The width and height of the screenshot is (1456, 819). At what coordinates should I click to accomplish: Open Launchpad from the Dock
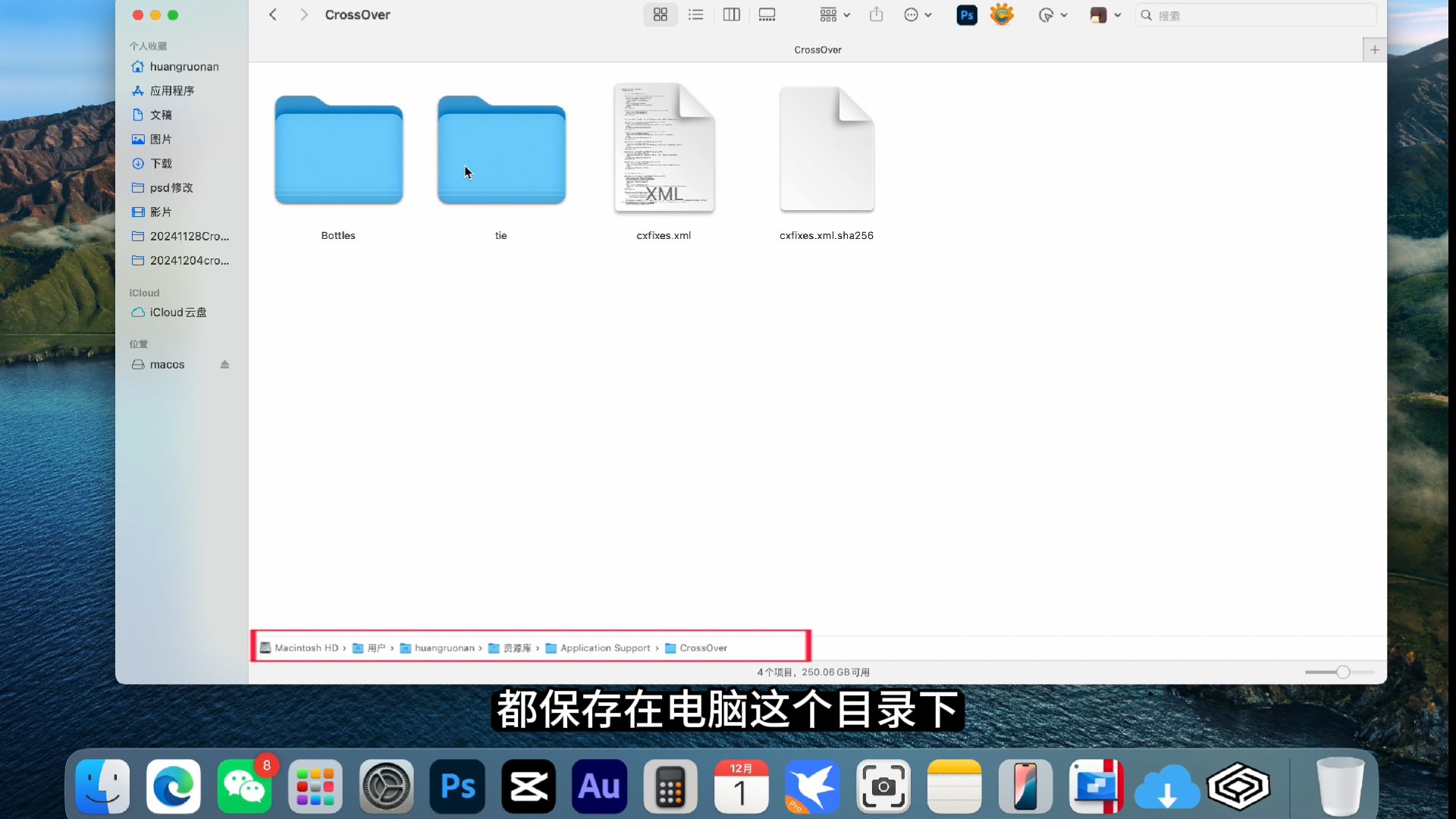pos(315,786)
